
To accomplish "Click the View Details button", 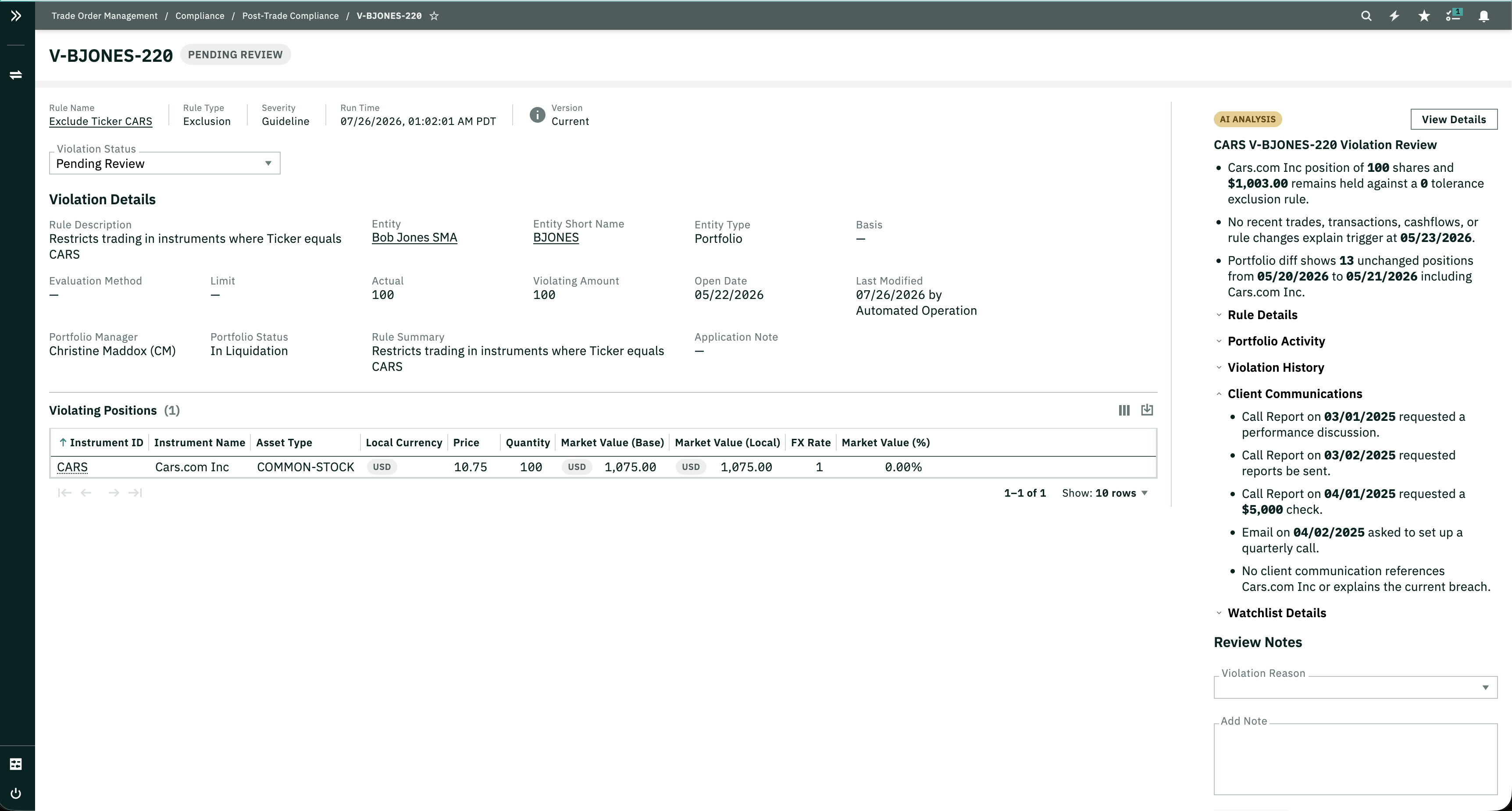I will (1453, 119).
